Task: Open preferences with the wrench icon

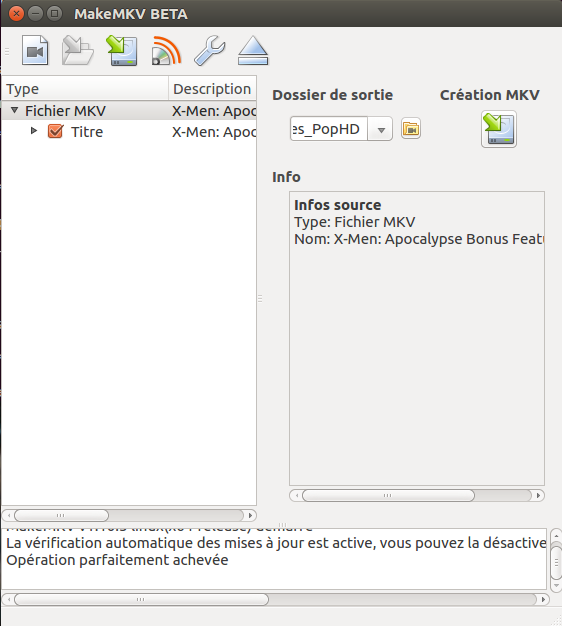Action: pos(210,50)
